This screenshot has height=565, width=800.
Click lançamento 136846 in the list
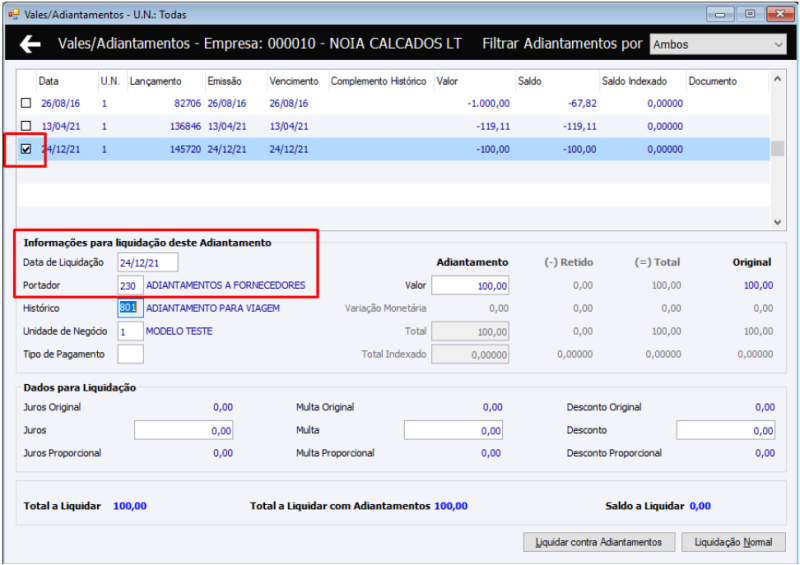185,126
